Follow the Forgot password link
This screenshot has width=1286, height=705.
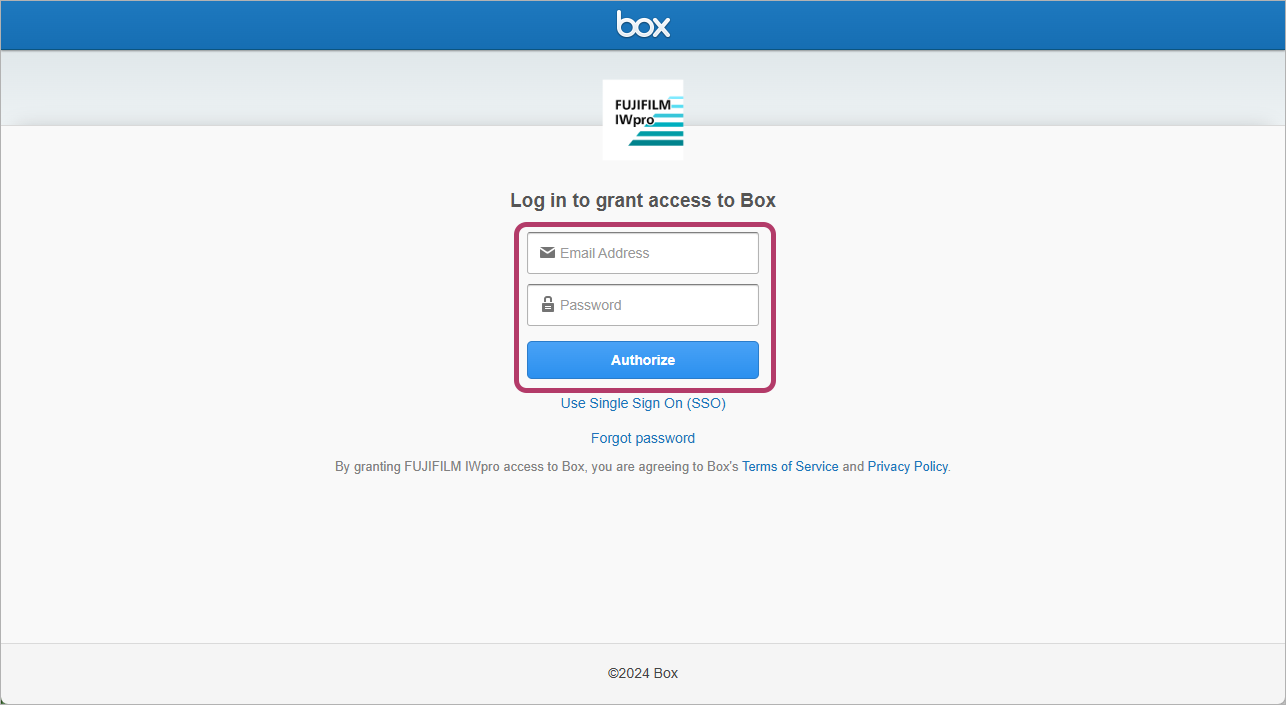tap(643, 438)
